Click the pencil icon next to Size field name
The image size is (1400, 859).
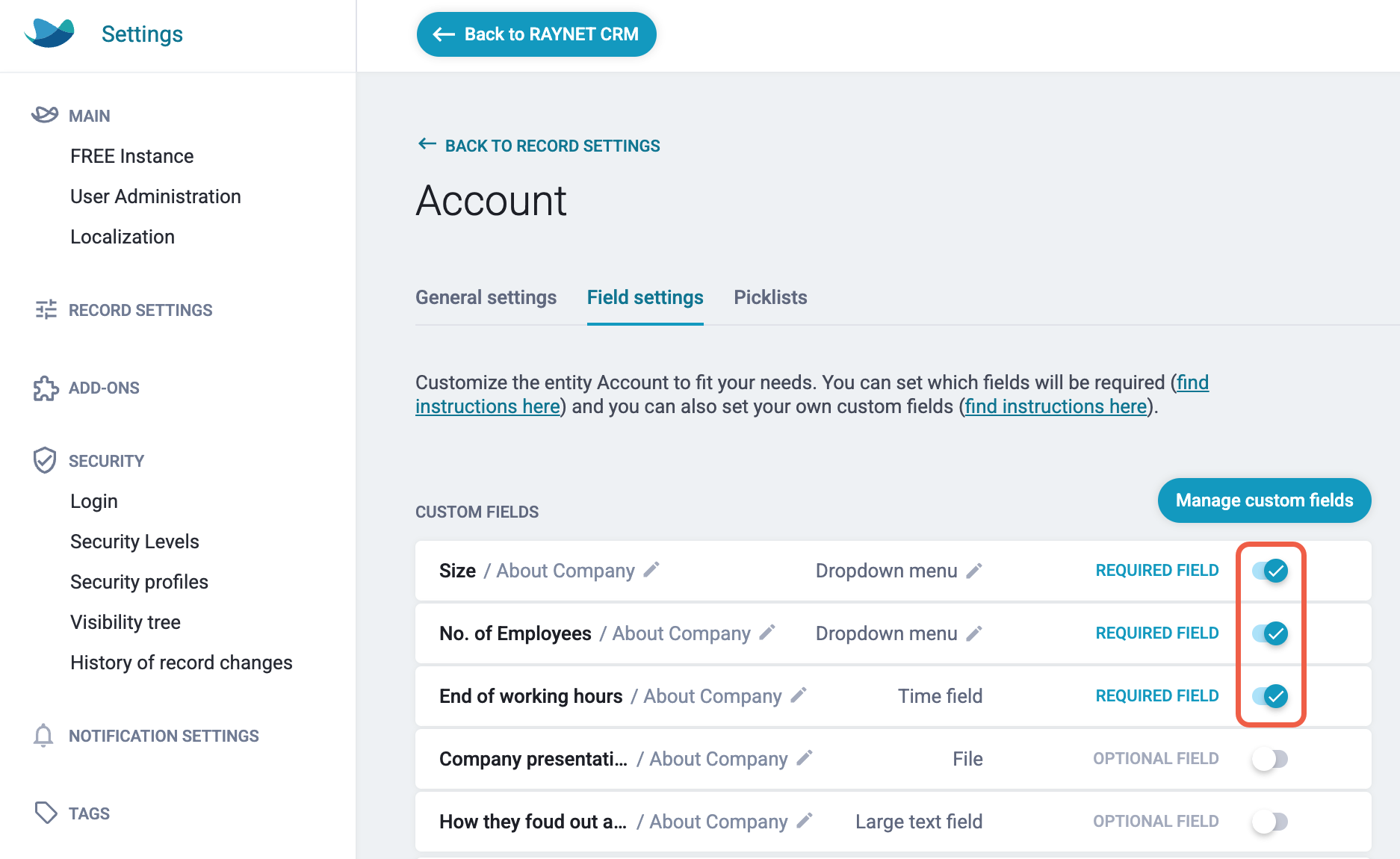pyautogui.click(x=651, y=571)
